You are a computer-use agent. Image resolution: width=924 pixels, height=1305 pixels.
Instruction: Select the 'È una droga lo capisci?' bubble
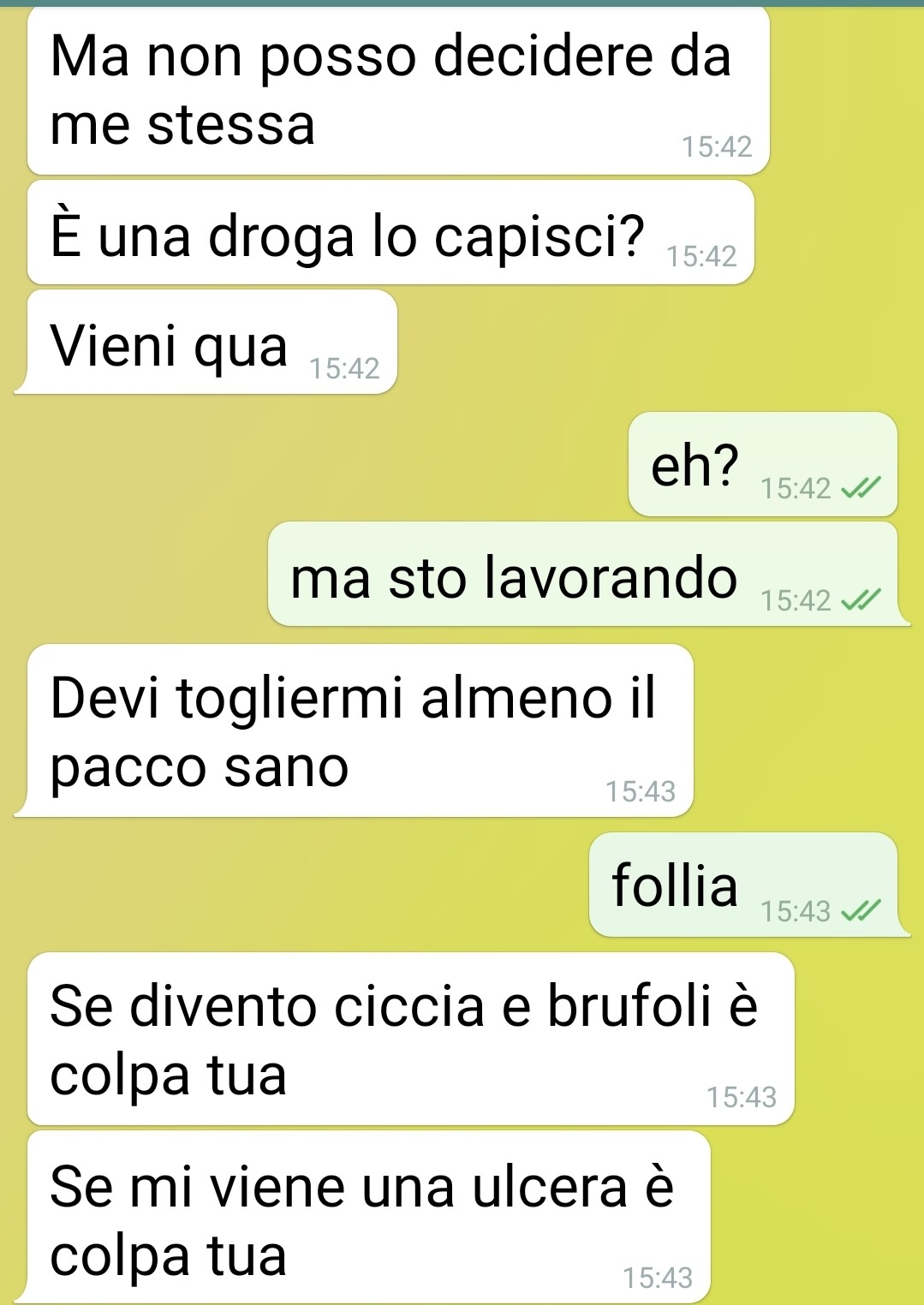pyautogui.click(x=390, y=233)
